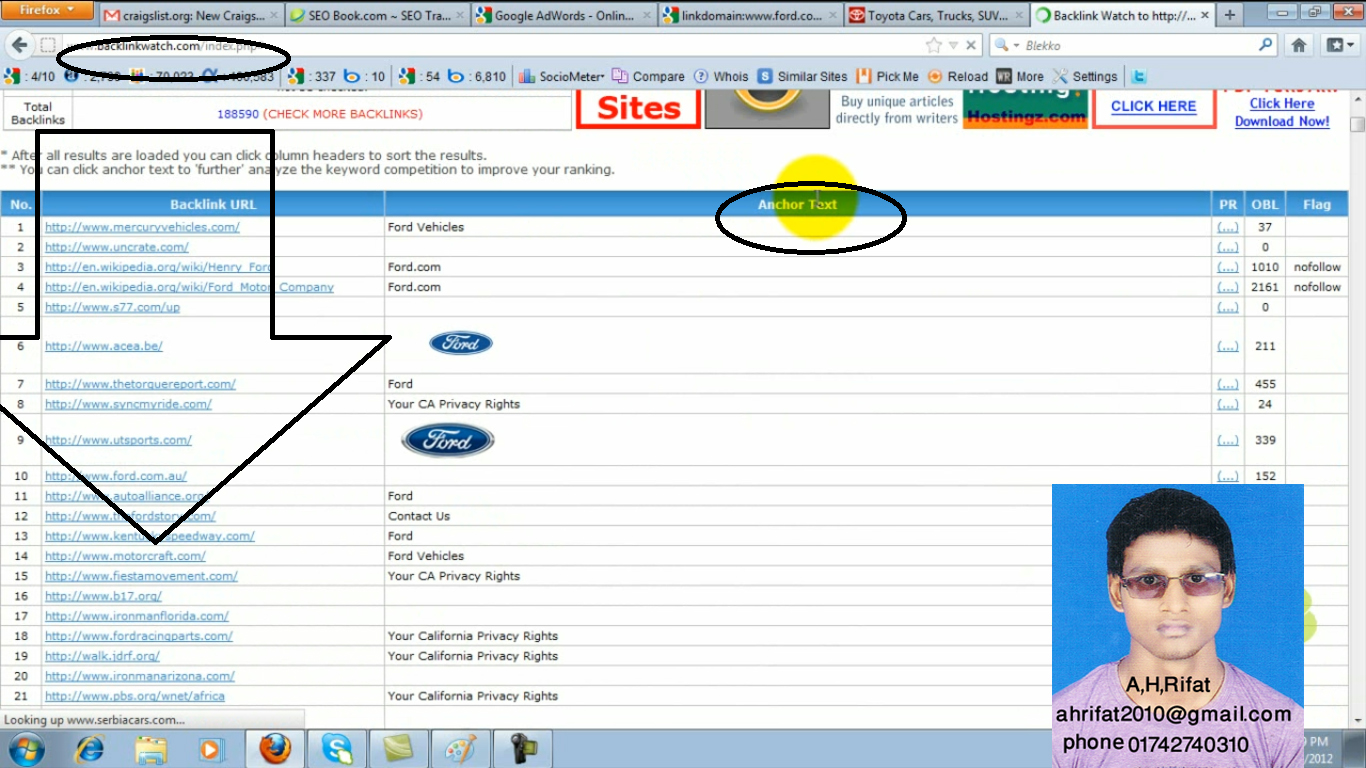Click the Google index 337 indicator

coord(312,76)
